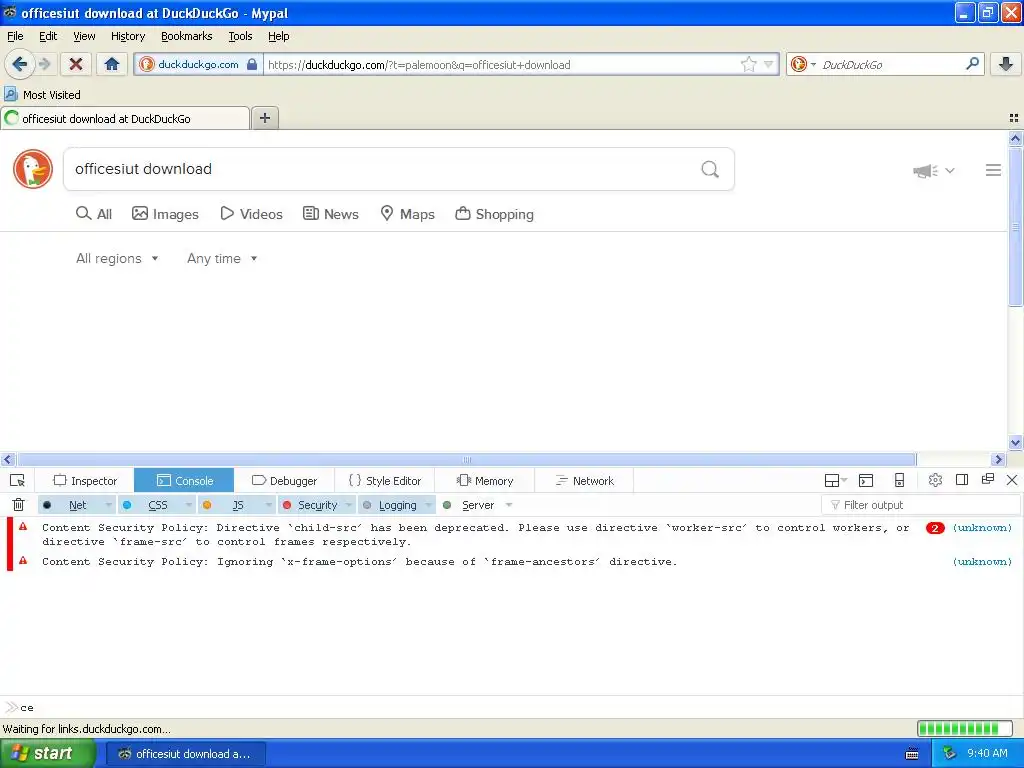Image resolution: width=1024 pixels, height=768 pixels.
Task: Show devtools in separate window
Action: tap(987, 479)
